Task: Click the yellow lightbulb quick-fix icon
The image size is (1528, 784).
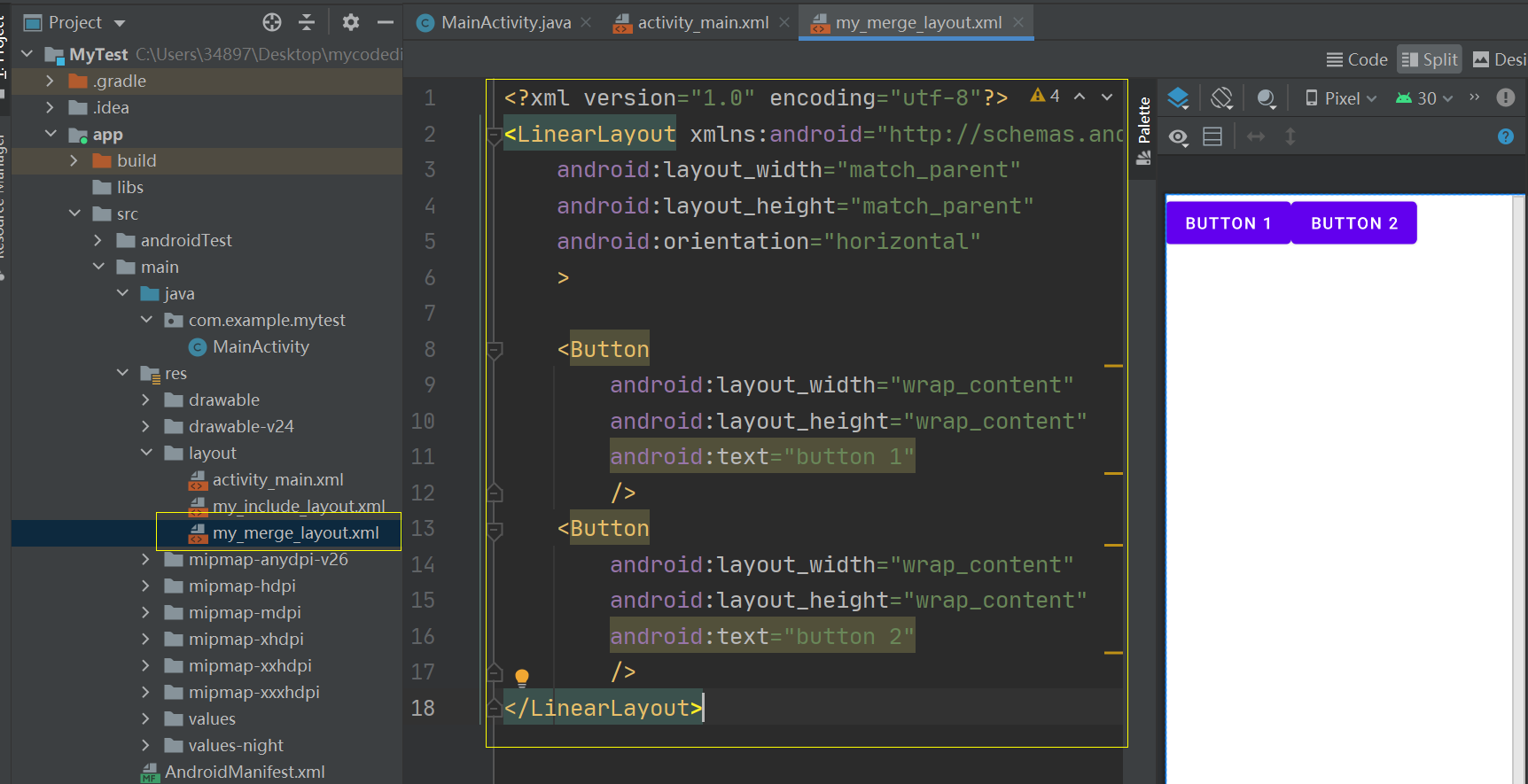Action: tap(522, 678)
